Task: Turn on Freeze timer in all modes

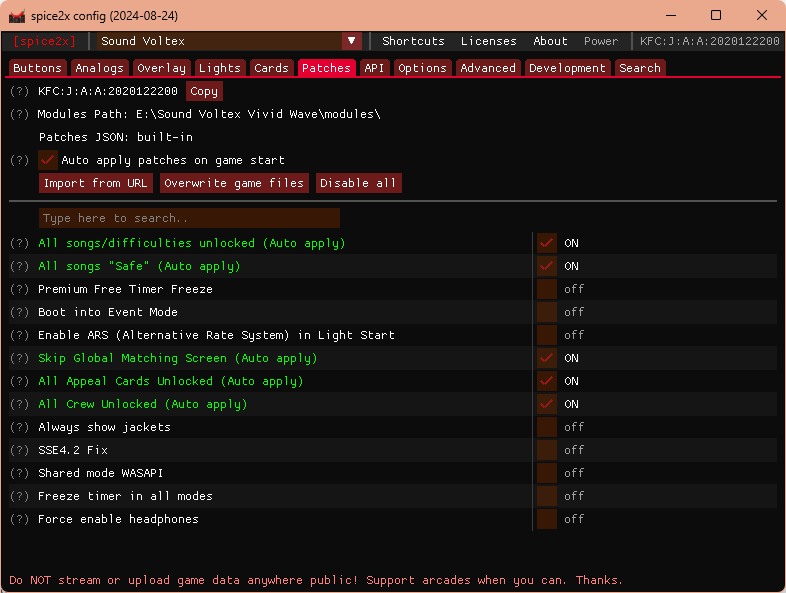Action: [x=546, y=496]
